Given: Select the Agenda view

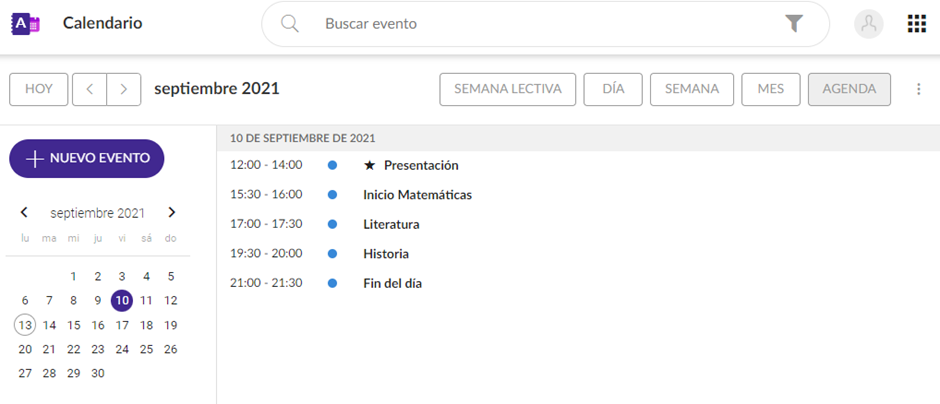Looking at the screenshot, I should (849, 89).
